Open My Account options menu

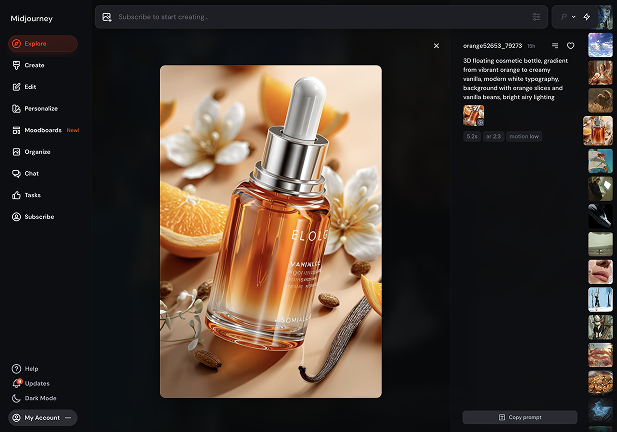(67, 418)
